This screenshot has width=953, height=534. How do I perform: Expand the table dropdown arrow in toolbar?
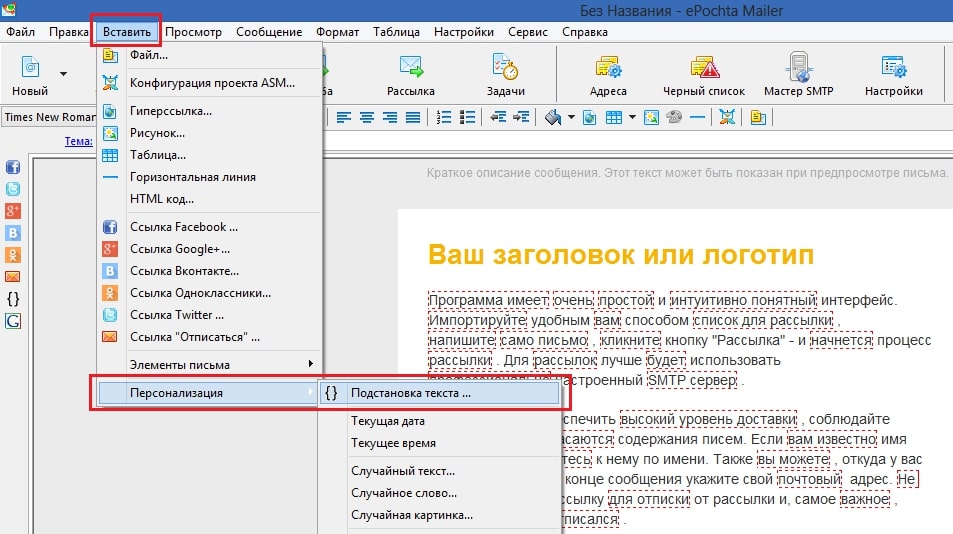[632, 117]
